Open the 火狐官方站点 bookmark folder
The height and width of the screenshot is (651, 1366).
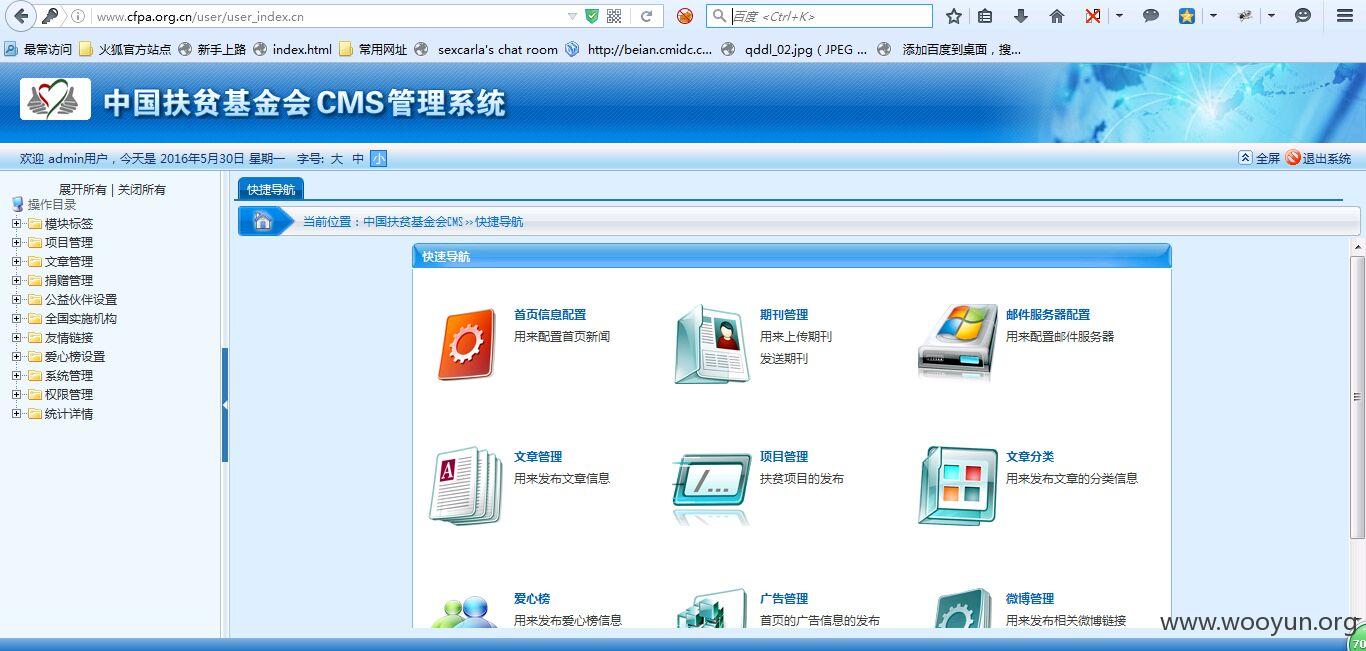125,49
